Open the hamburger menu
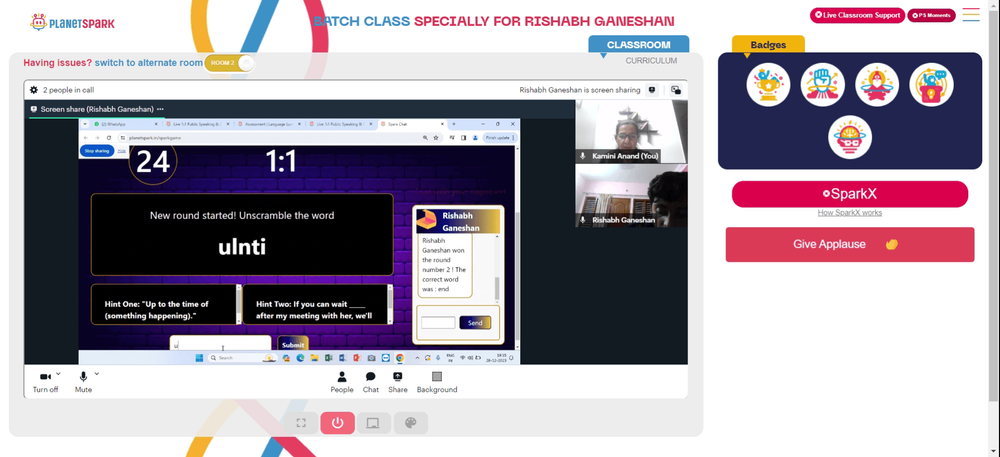Image resolution: width=1000 pixels, height=457 pixels. [x=971, y=15]
